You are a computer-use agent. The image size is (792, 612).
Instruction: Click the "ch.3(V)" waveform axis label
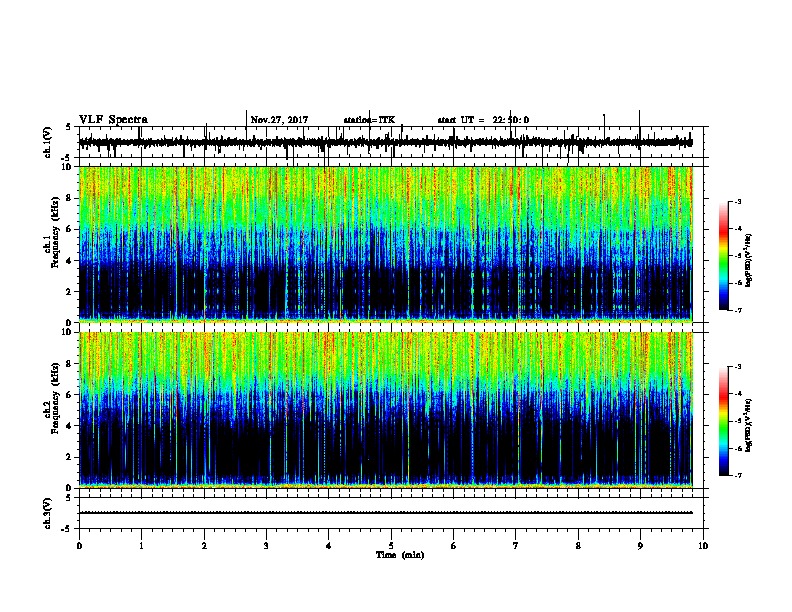(x=48, y=513)
